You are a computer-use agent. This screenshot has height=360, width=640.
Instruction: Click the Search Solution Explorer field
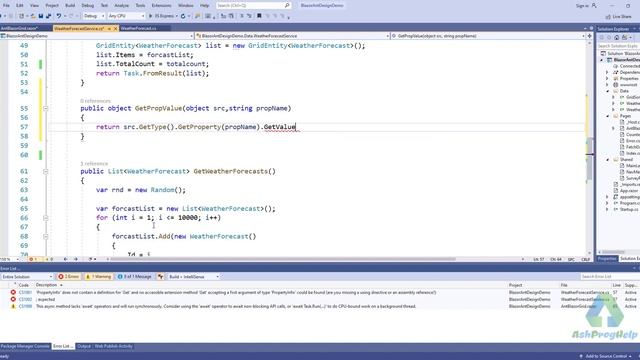click(618, 46)
